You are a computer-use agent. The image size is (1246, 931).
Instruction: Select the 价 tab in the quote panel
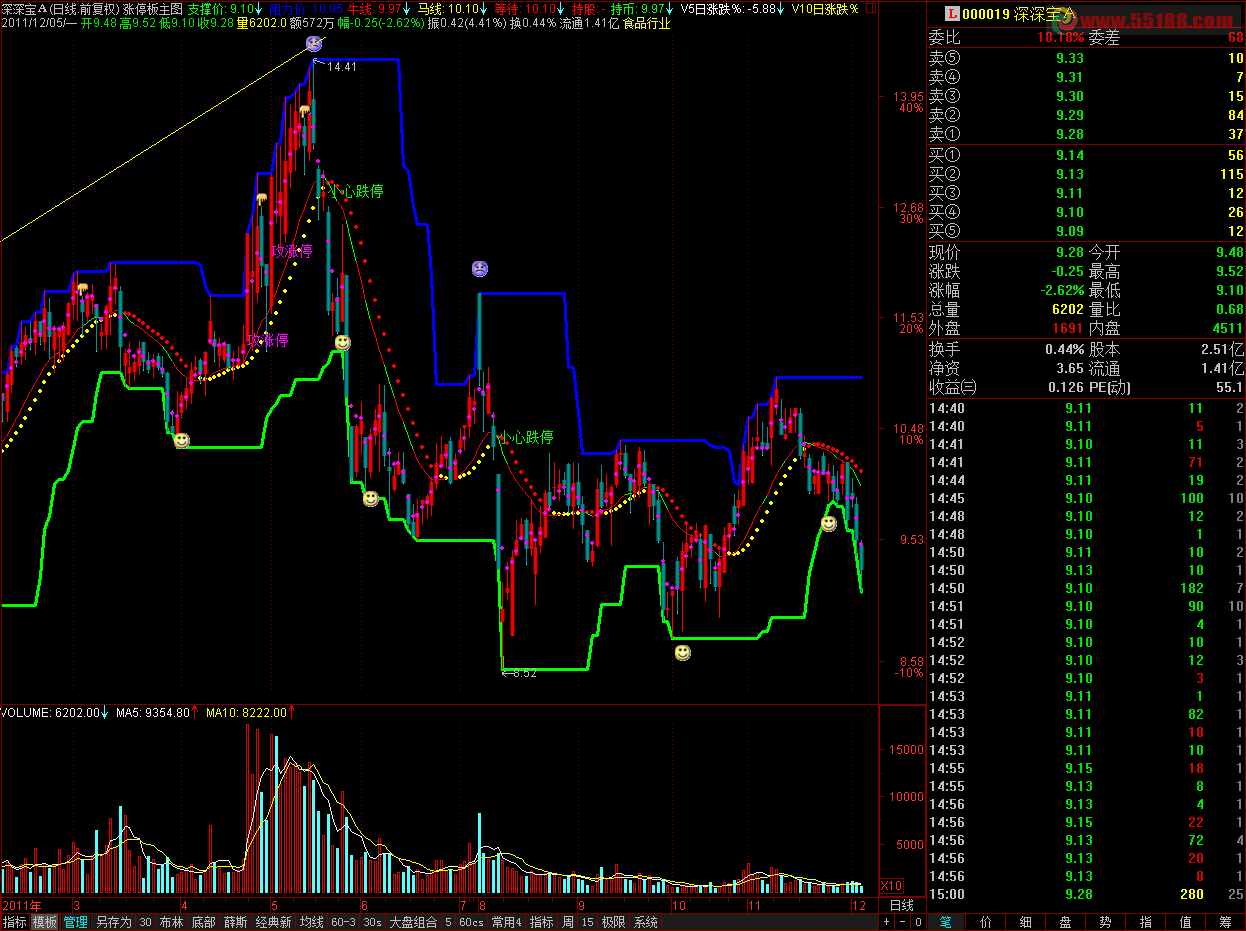tap(986, 922)
